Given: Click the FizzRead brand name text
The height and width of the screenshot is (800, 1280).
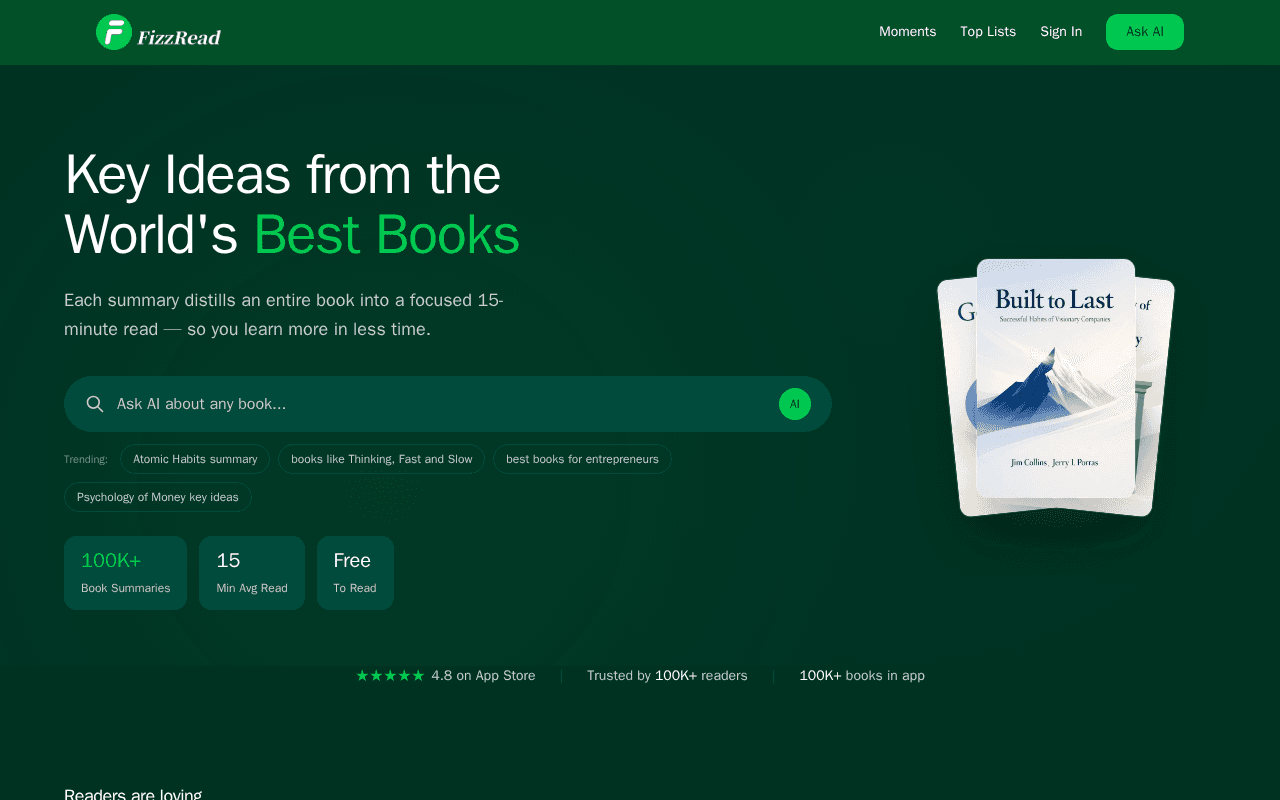Looking at the screenshot, I should coord(180,38).
